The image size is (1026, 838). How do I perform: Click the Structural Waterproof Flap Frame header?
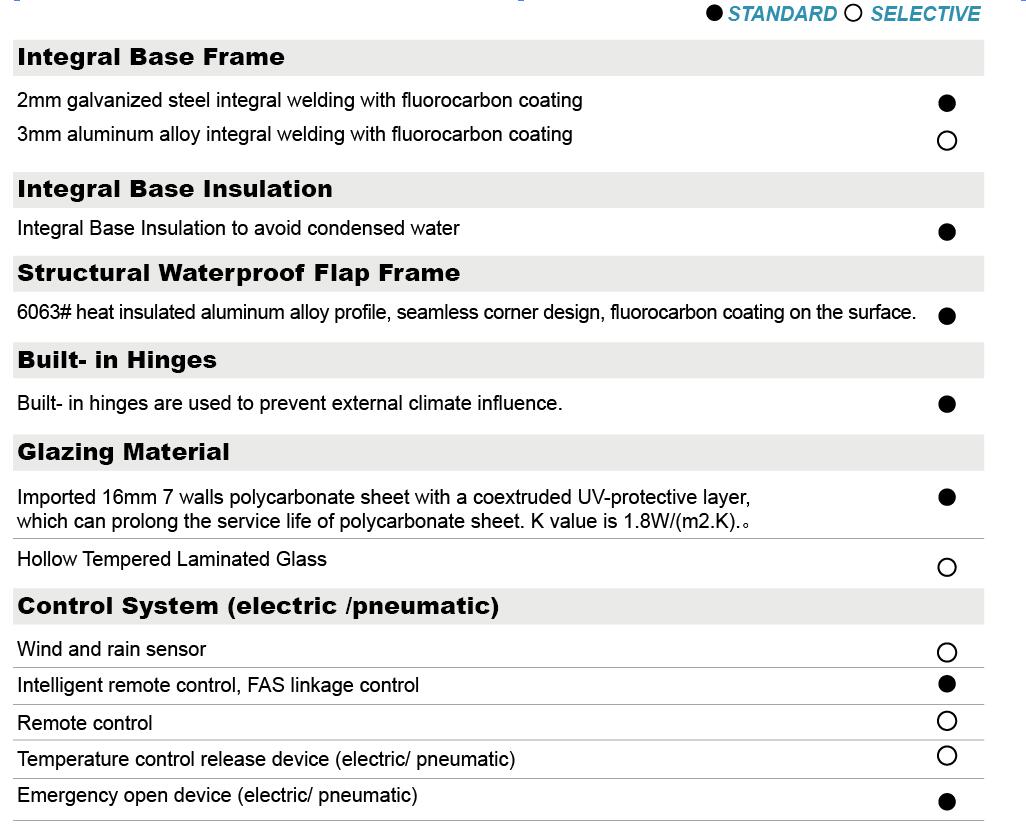(239, 273)
